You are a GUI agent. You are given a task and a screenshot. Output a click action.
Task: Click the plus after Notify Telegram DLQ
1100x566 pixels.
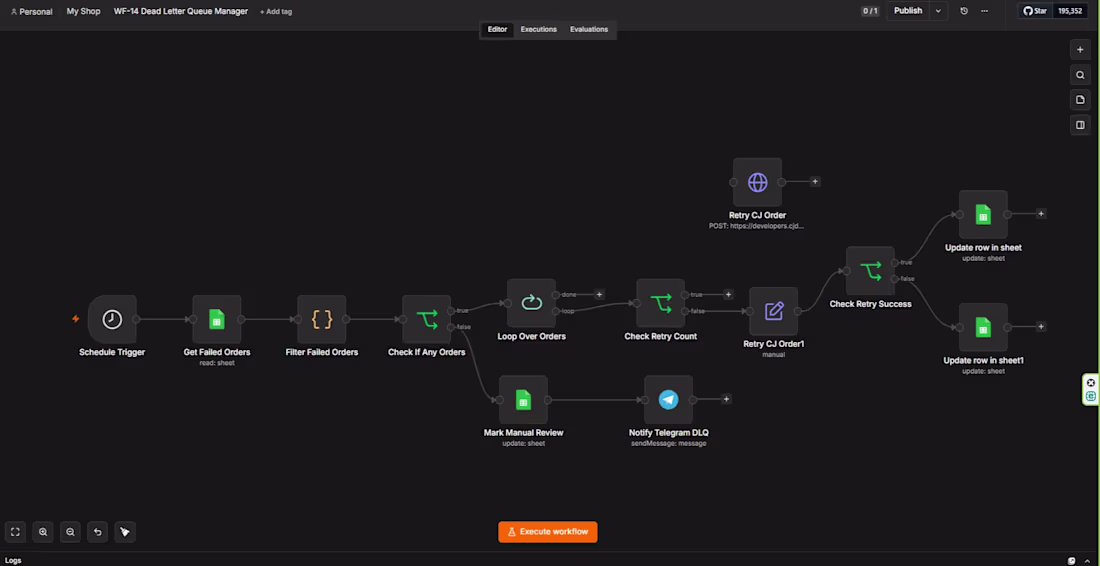(726, 399)
